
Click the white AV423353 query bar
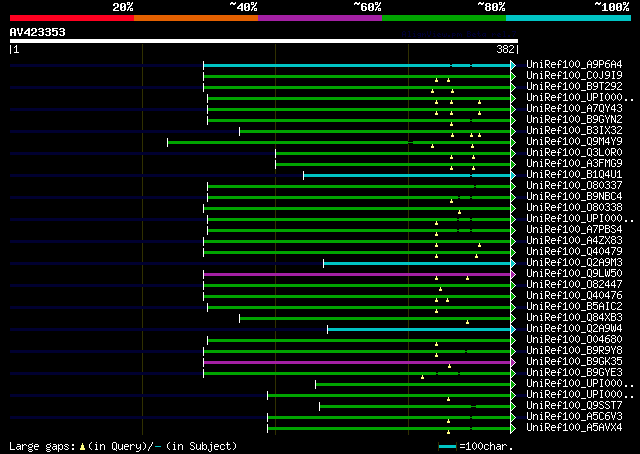[x=264, y=41]
